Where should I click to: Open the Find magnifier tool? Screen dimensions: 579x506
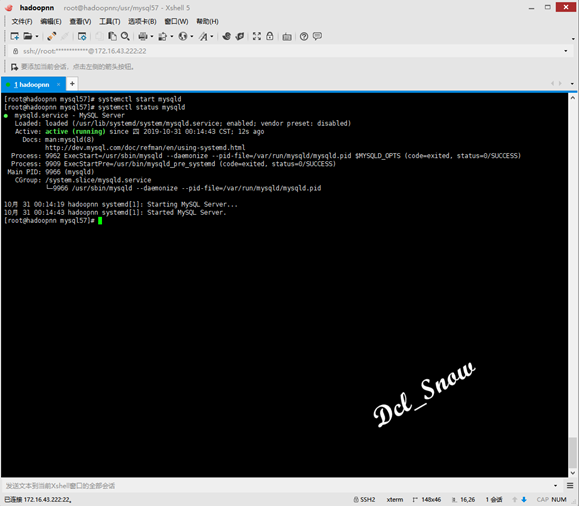pos(125,36)
